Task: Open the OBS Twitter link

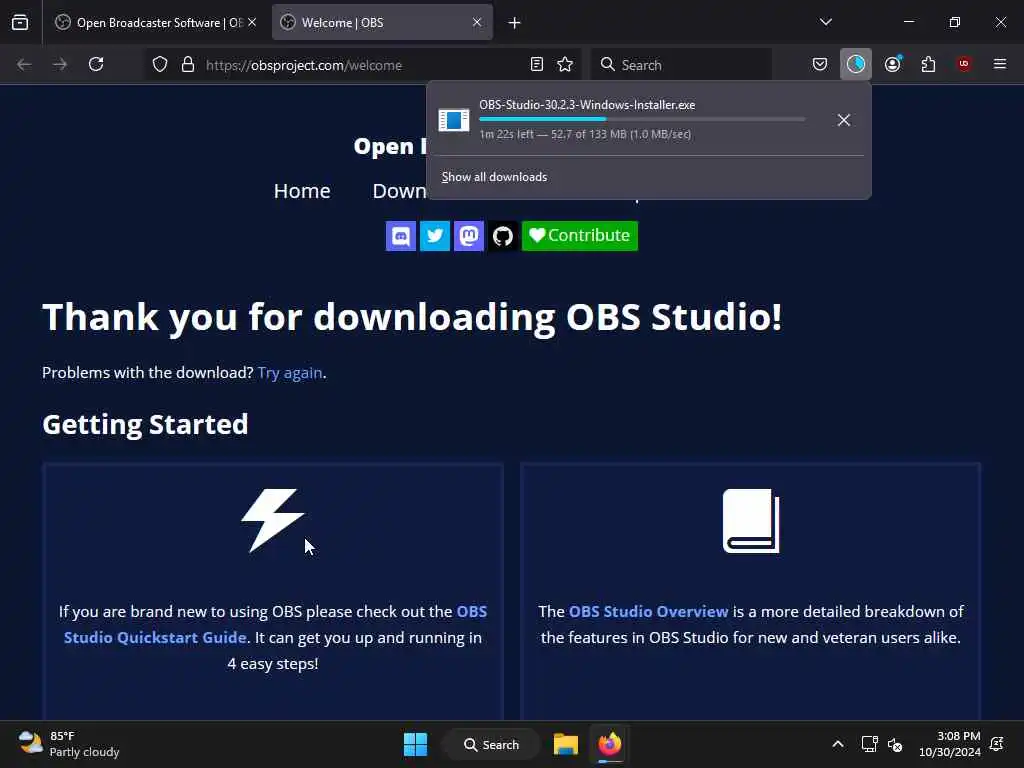Action: [x=435, y=236]
